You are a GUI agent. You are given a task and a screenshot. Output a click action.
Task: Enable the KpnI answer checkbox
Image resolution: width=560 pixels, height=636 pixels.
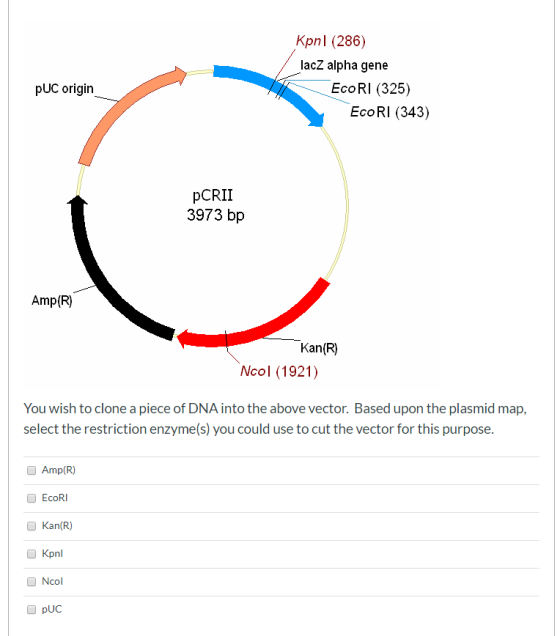pos(31,554)
